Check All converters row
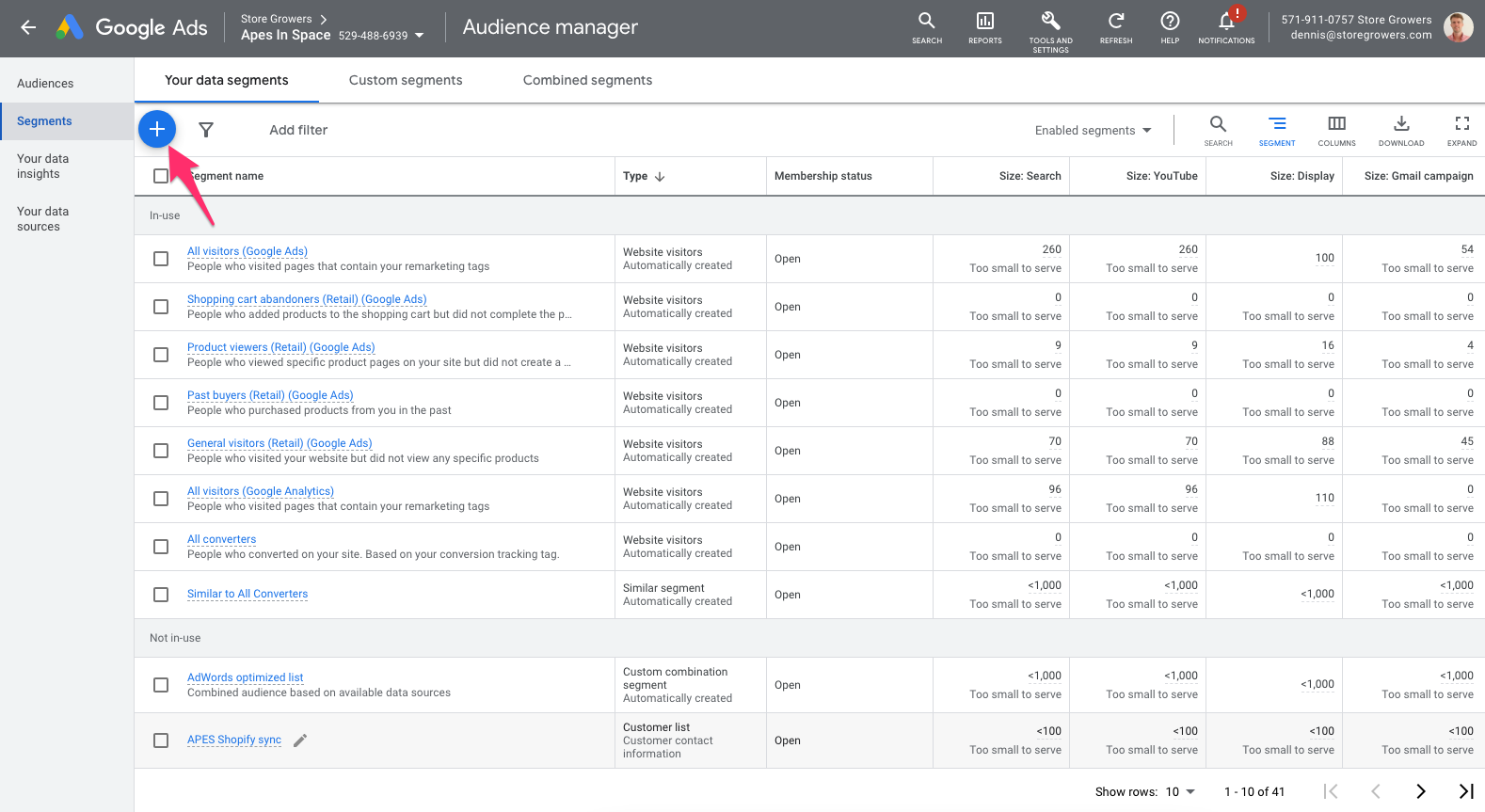This screenshot has height=812, width=1485. (x=161, y=547)
